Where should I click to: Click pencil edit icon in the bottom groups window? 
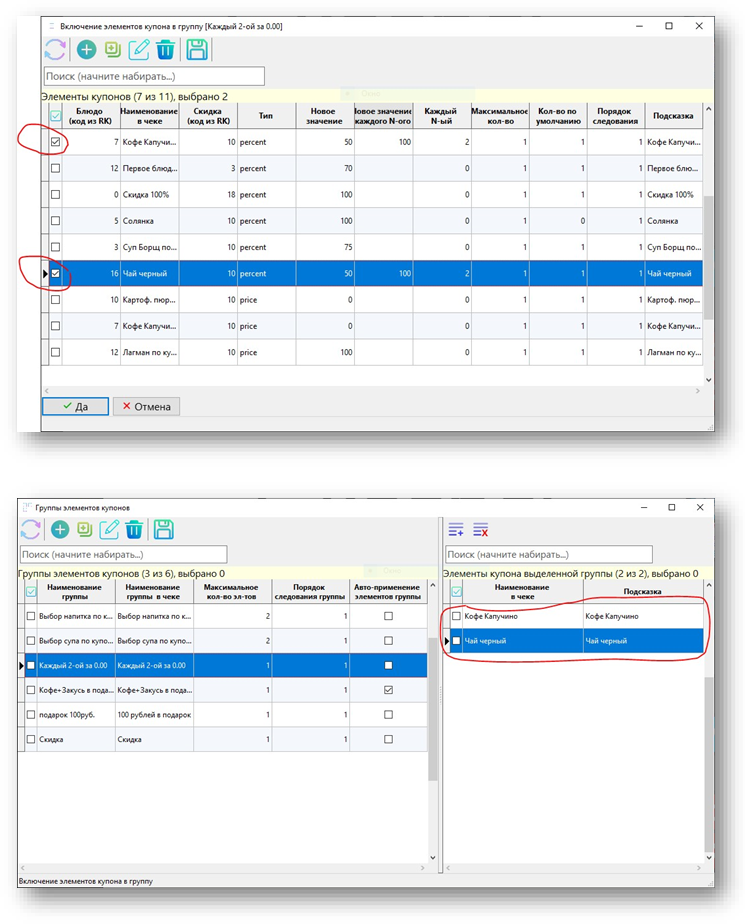tap(109, 529)
